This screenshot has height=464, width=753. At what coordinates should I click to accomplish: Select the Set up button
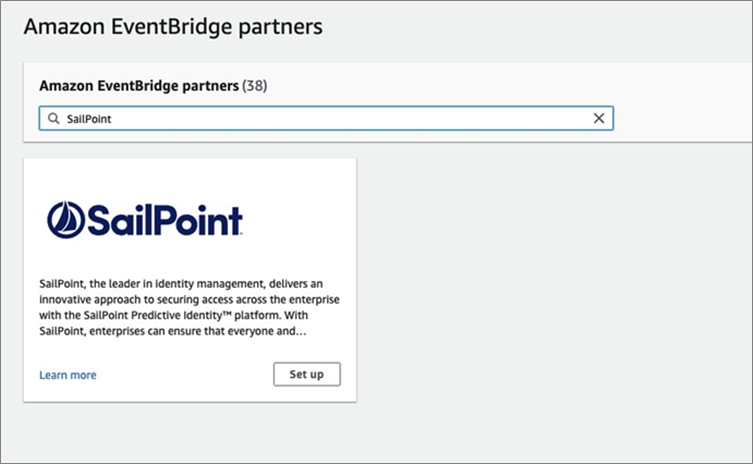(x=307, y=374)
